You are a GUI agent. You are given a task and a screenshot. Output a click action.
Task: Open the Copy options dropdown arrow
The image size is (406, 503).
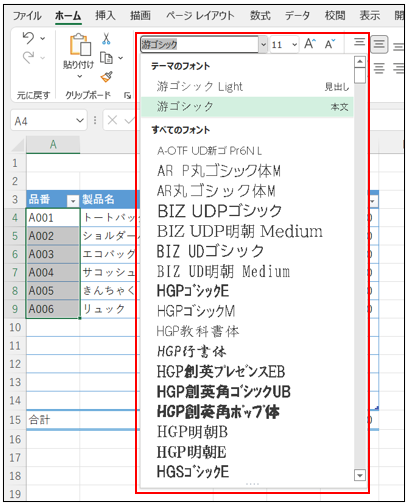click(120, 58)
